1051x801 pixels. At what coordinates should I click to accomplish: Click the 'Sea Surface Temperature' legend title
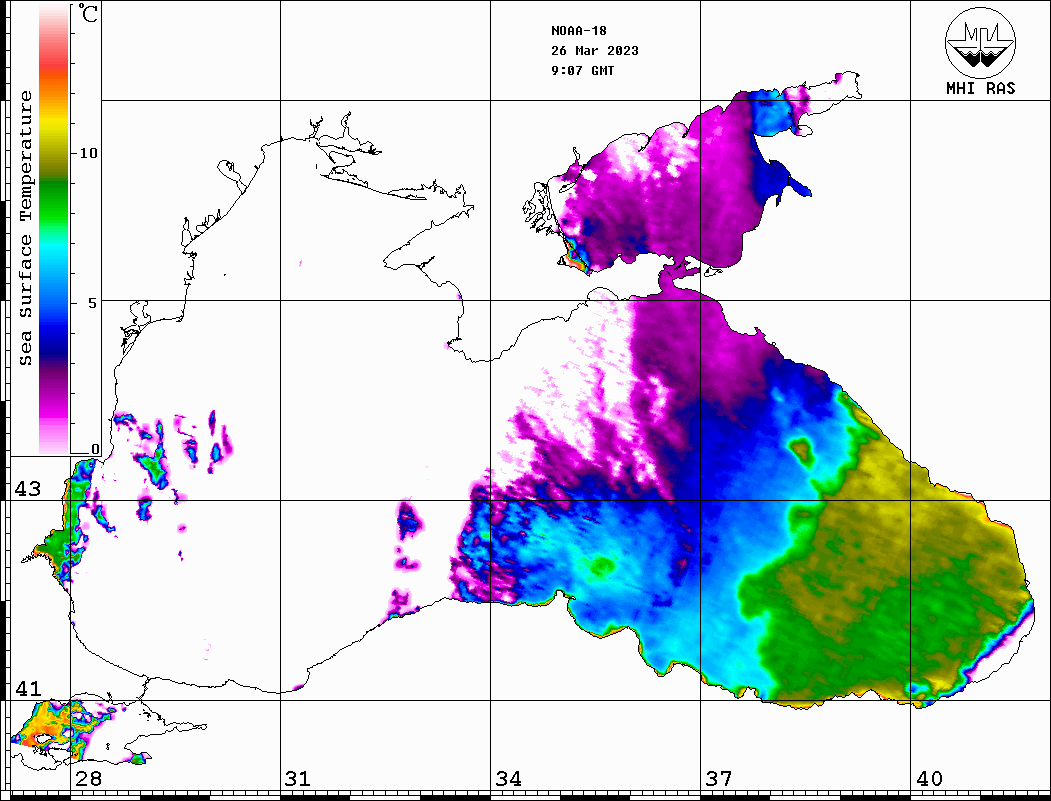click(x=25, y=228)
